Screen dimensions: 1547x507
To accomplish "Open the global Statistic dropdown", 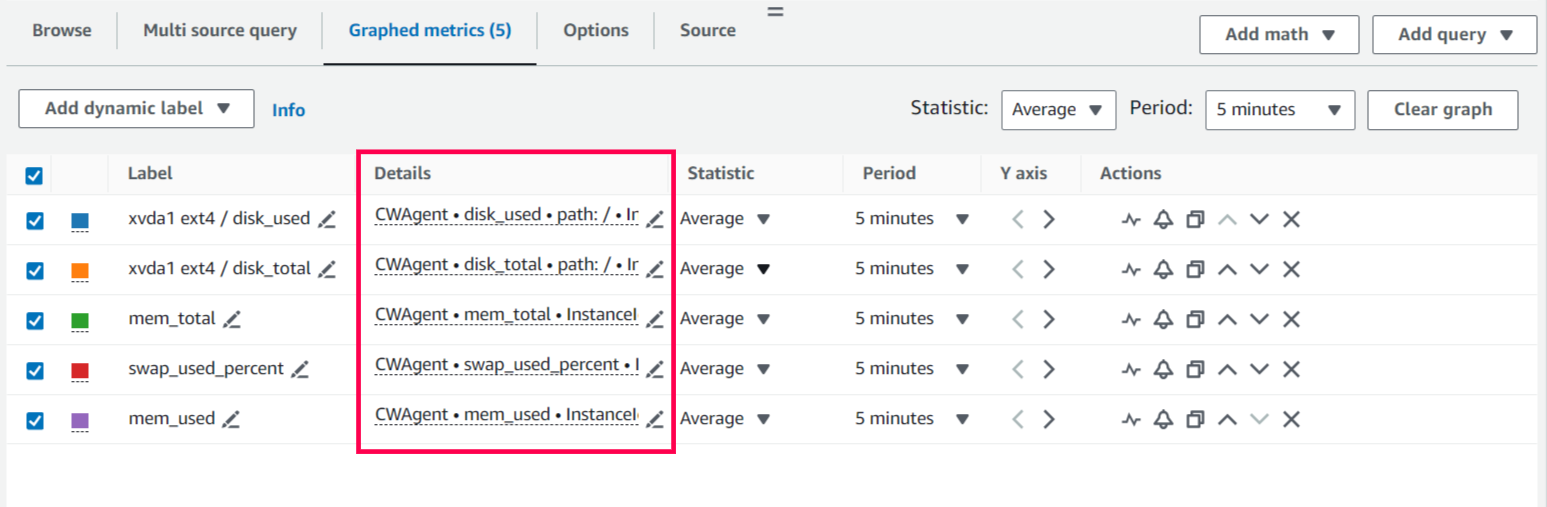I will tap(1058, 110).
